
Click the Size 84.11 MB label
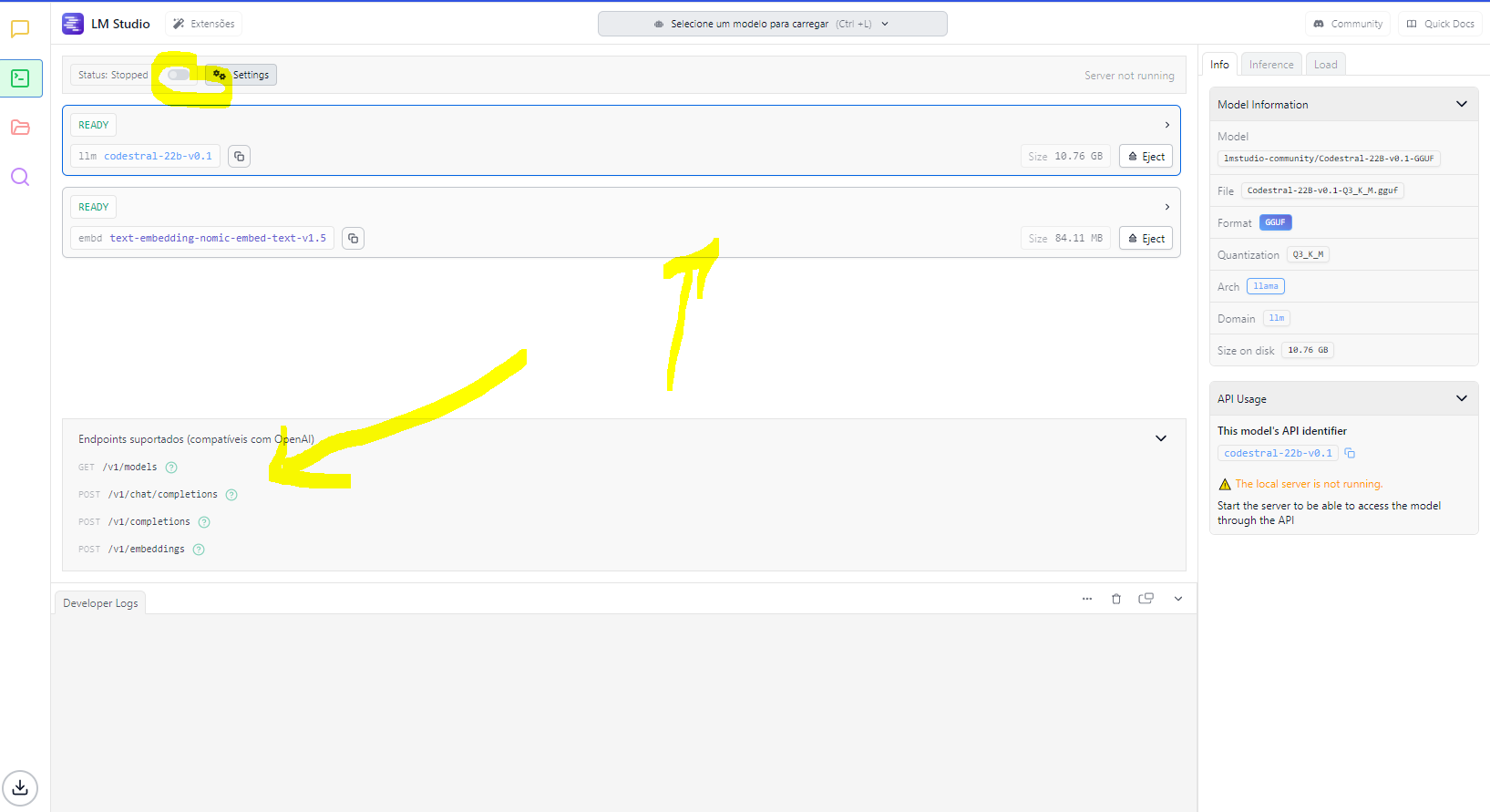point(1065,239)
